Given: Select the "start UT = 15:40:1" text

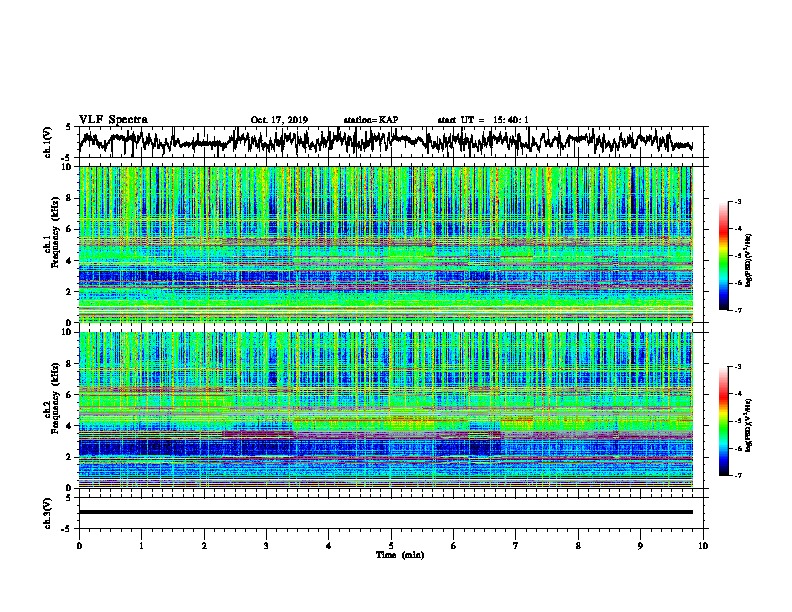Looking at the screenshot, I should [x=483, y=120].
